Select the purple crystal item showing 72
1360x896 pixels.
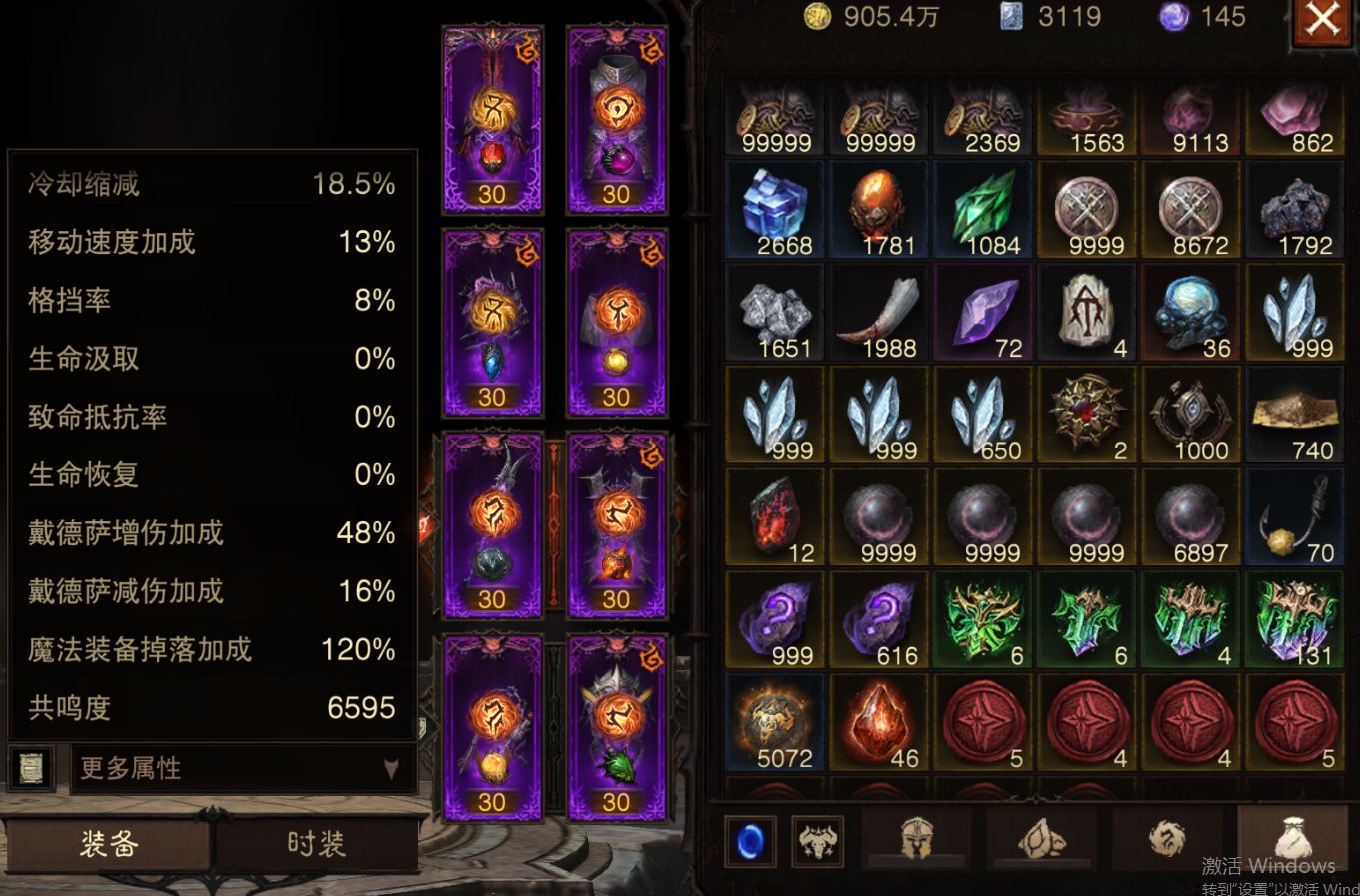click(983, 314)
